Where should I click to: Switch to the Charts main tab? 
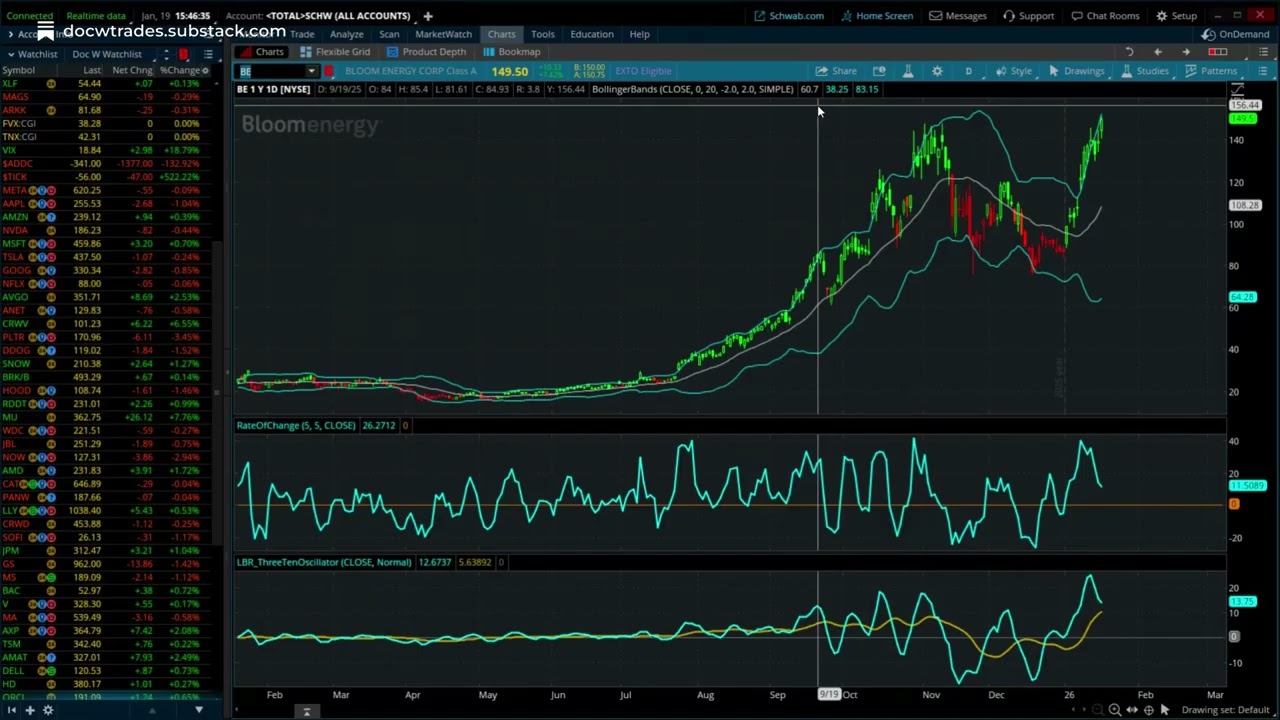(x=501, y=34)
